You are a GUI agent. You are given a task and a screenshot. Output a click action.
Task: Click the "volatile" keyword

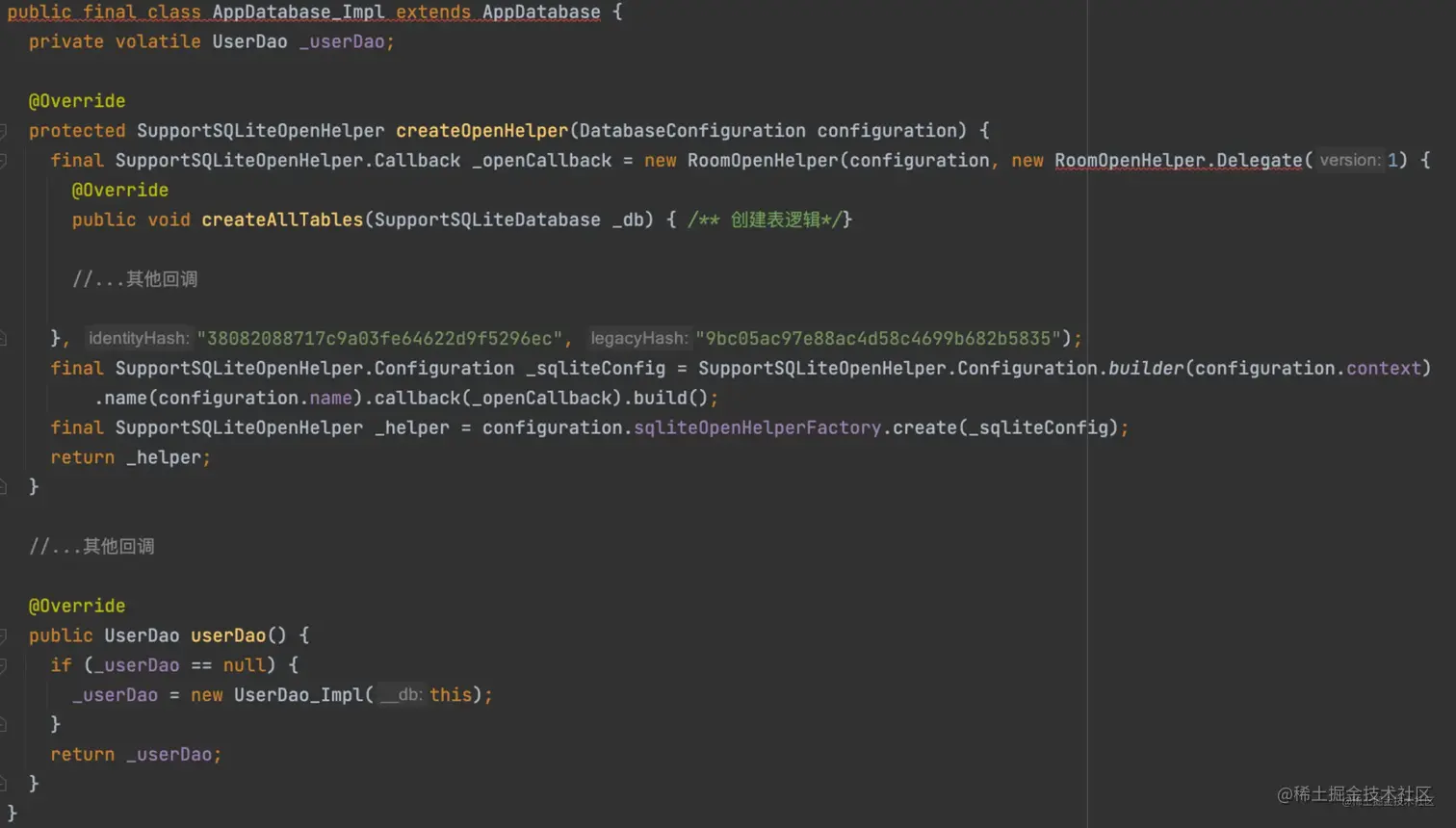(x=158, y=41)
